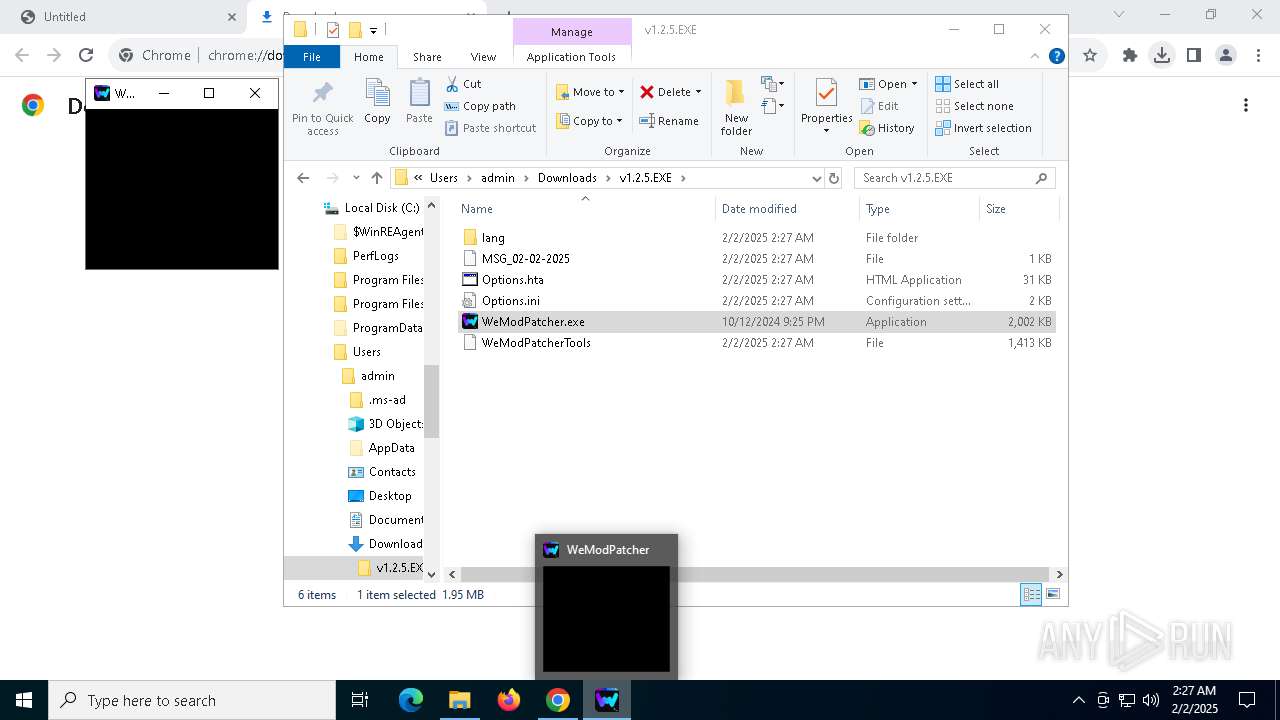Create a New folder

736,107
